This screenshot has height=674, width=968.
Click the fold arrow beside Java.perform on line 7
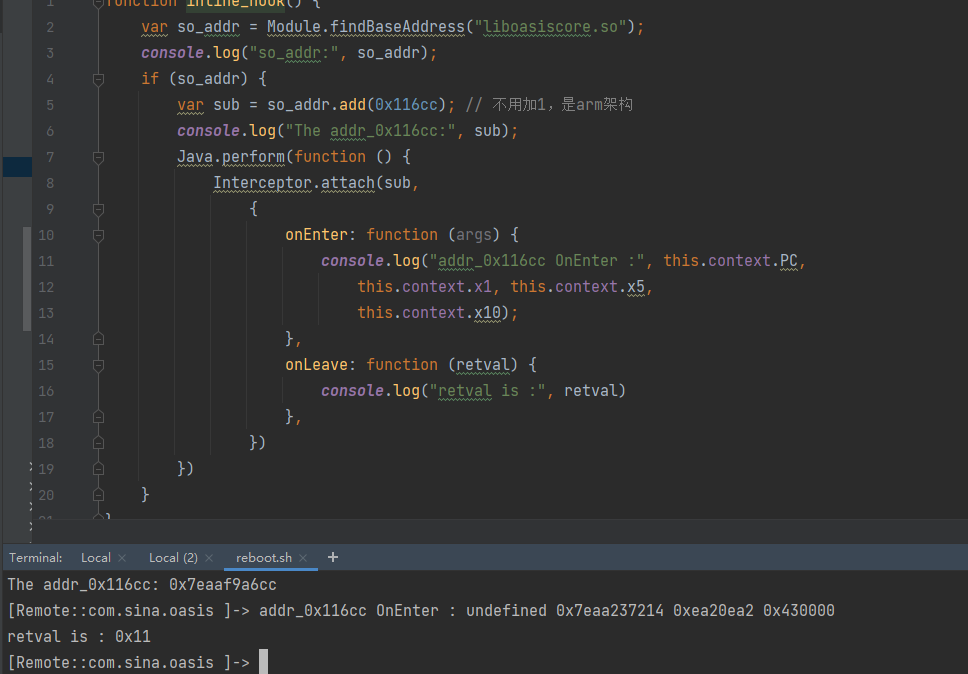click(x=98, y=157)
